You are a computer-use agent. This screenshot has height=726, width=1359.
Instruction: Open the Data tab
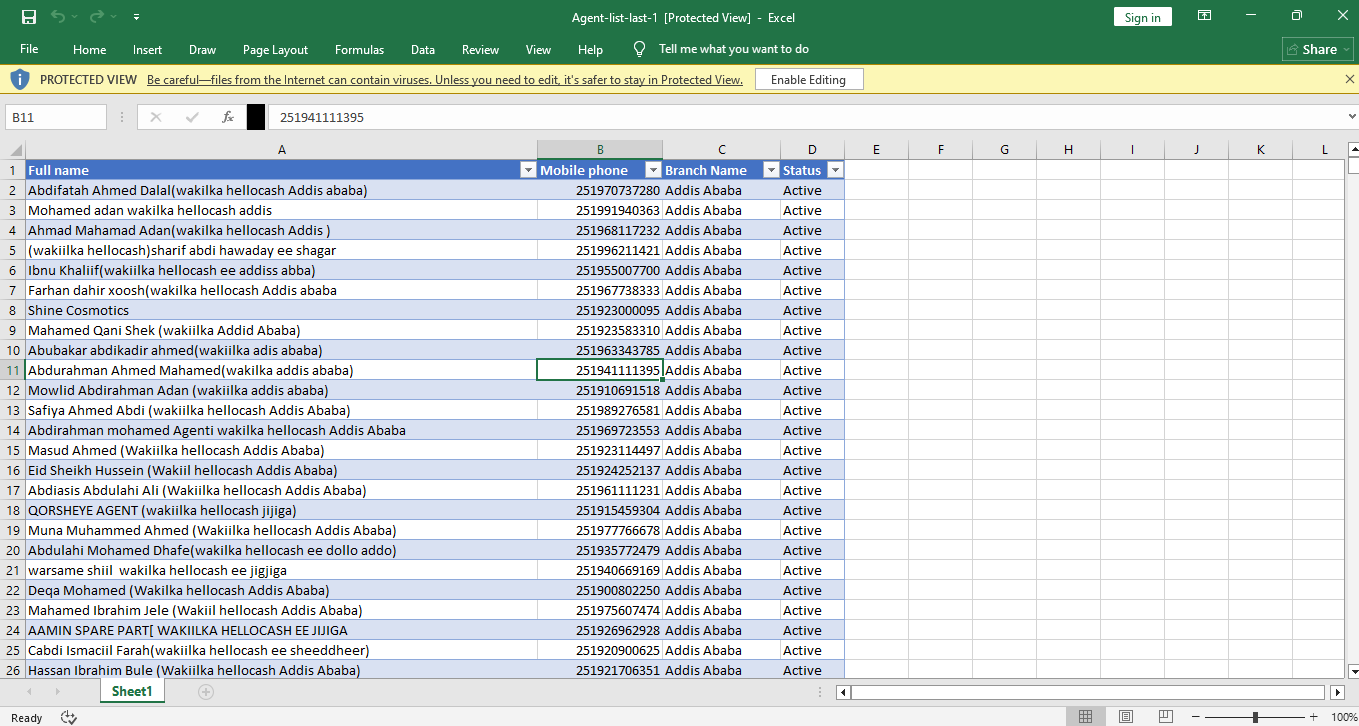pyautogui.click(x=422, y=50)
